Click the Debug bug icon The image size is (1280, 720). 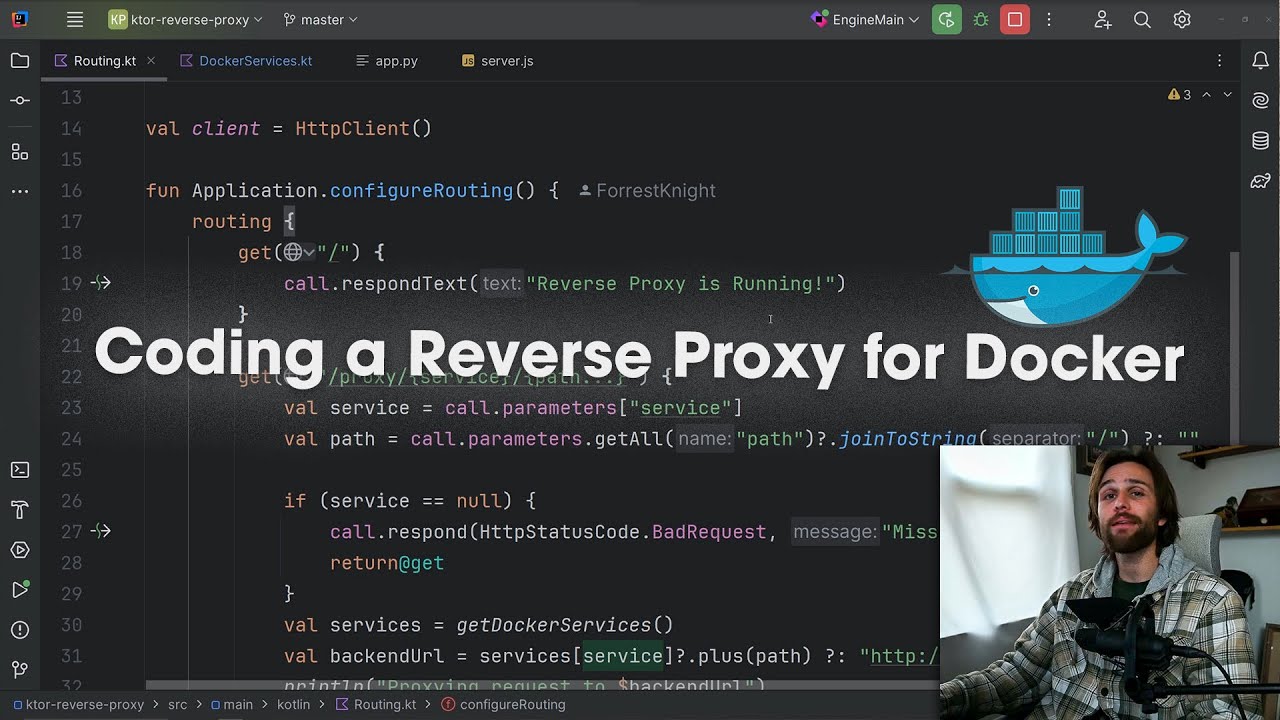point(981,19)
